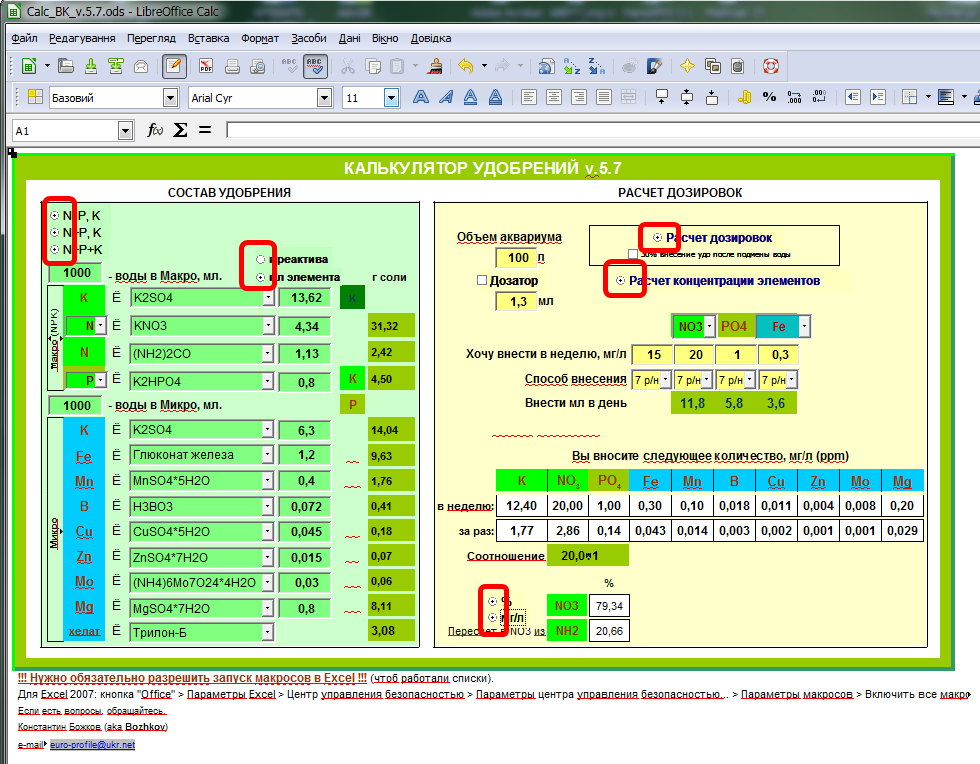The height and width of the screenshot is (764, 980).
Task: Select the Расчет дозировок radio button
Action: (657, 238)
